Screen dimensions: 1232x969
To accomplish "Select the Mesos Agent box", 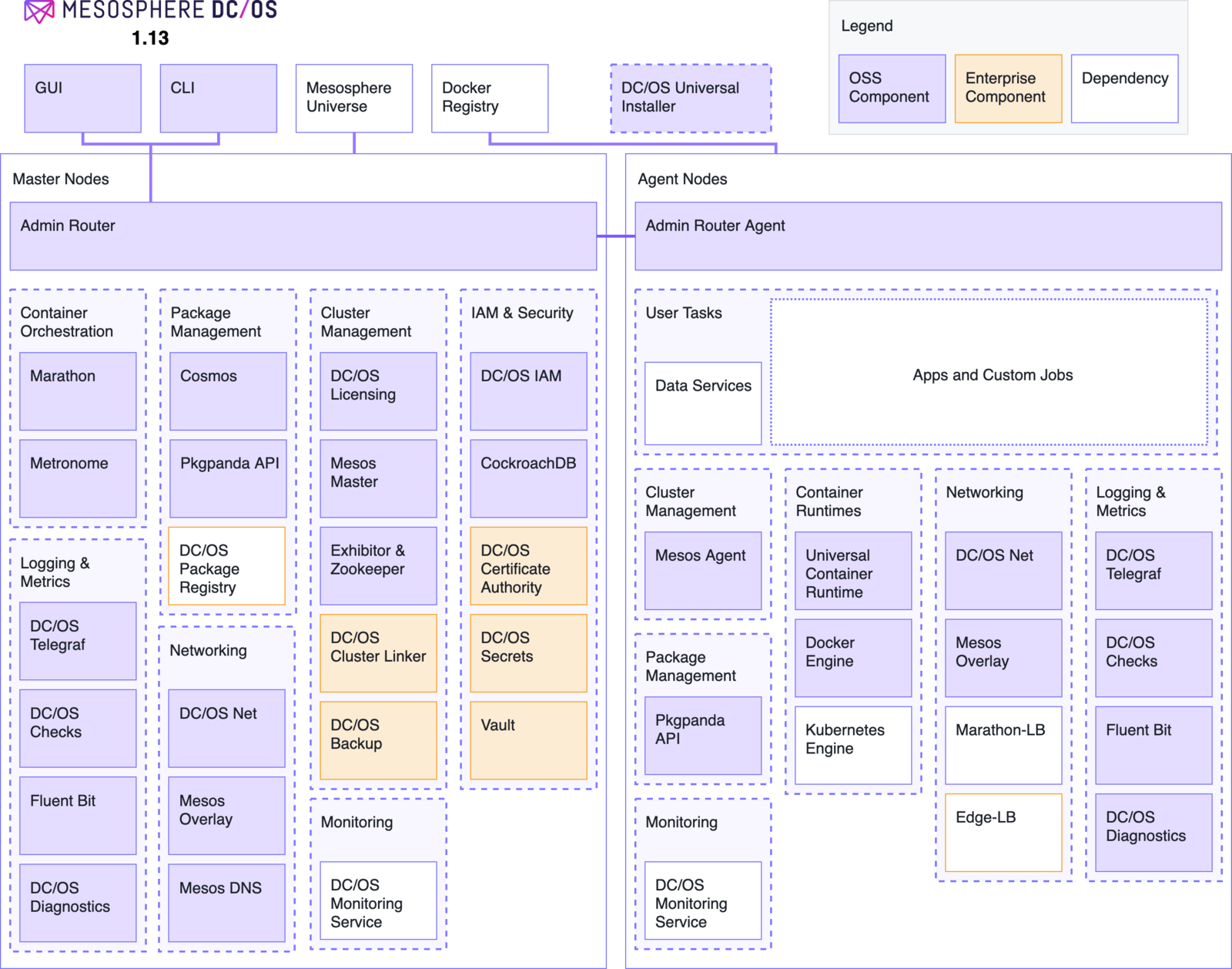I will [x=703, y=571].
